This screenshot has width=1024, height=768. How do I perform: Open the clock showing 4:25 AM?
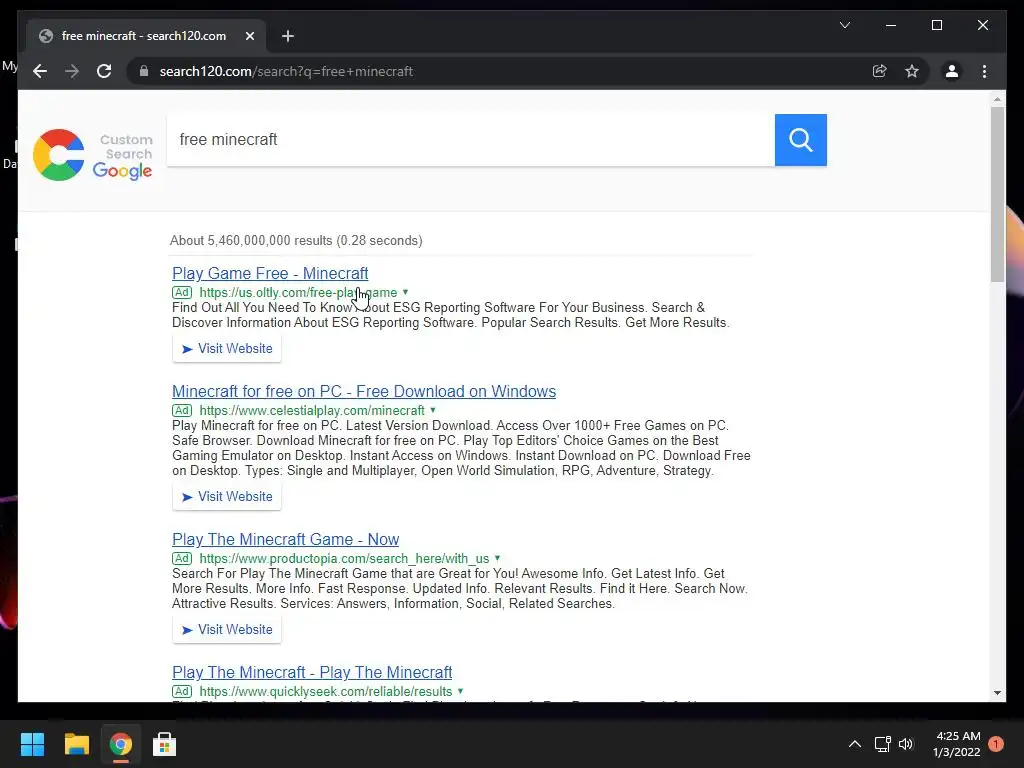pyautogui.click(x=957, y=744)
